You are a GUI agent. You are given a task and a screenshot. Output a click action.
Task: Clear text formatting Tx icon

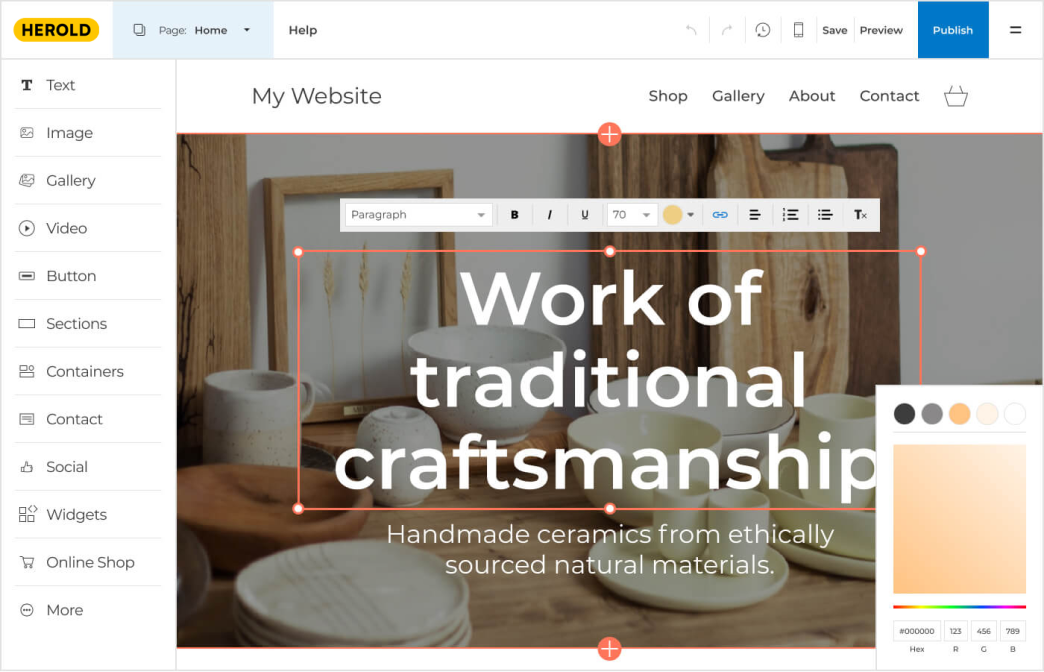[x=860, y=214]
